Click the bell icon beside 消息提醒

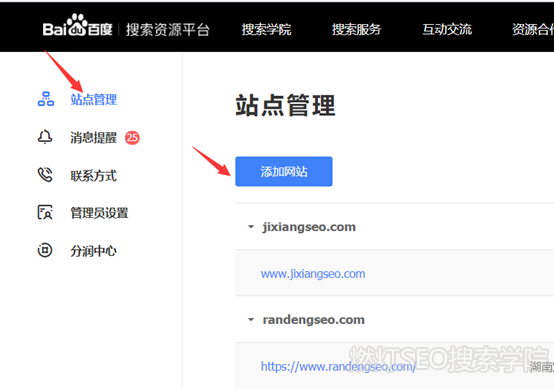(45, 137)
